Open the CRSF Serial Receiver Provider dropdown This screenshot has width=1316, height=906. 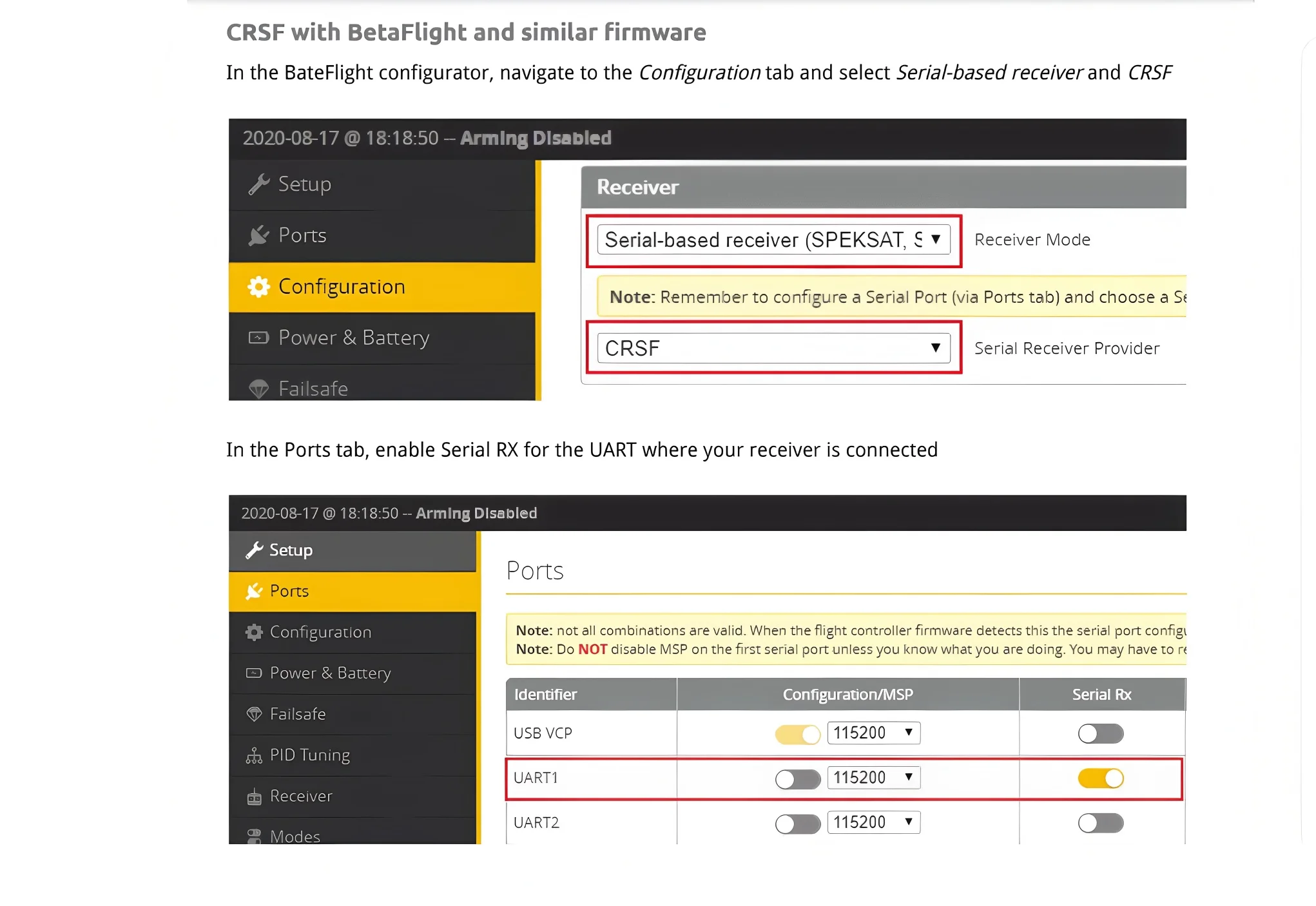[774, 348]
